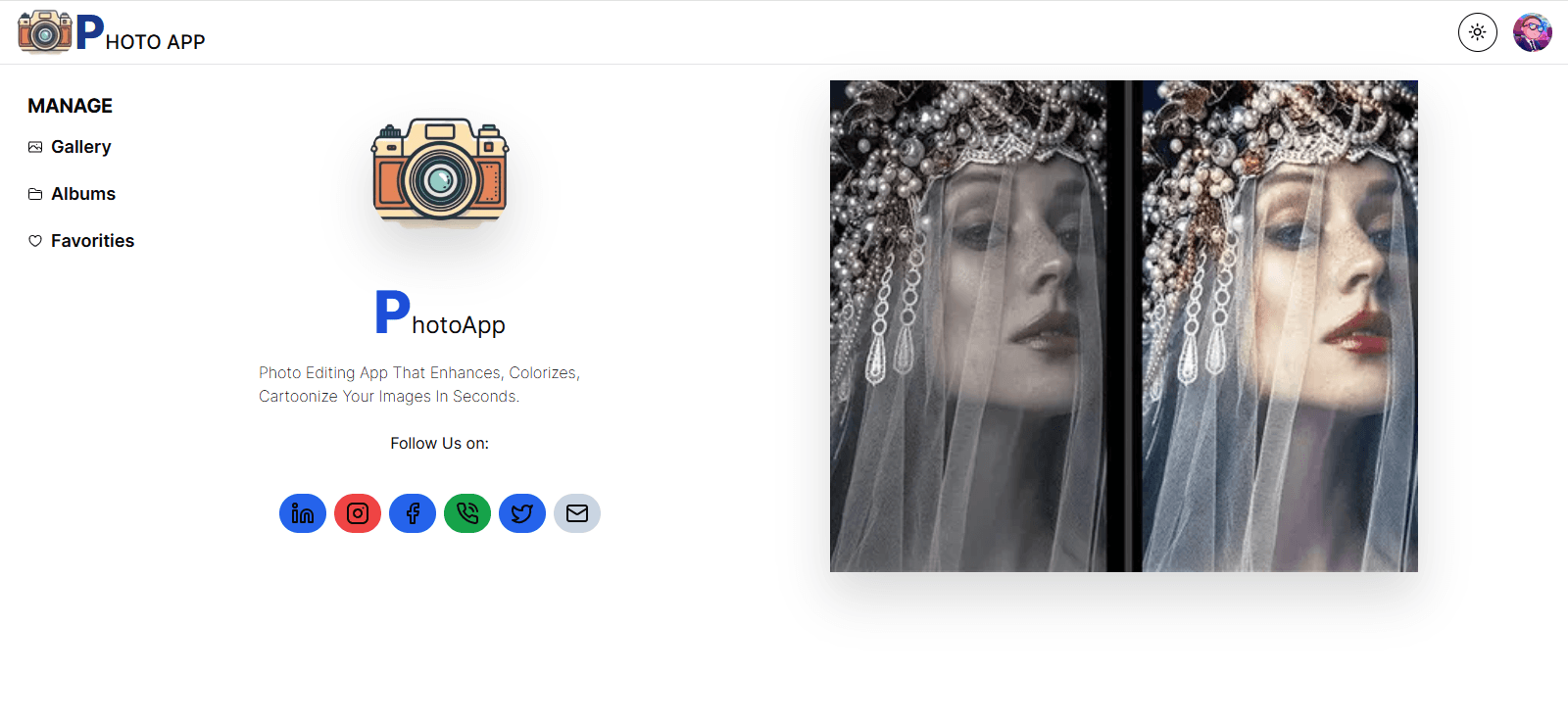The image size is (1568, 723).
Task: Click the before/after veil portrait image
Action: tap(1124, 326)
